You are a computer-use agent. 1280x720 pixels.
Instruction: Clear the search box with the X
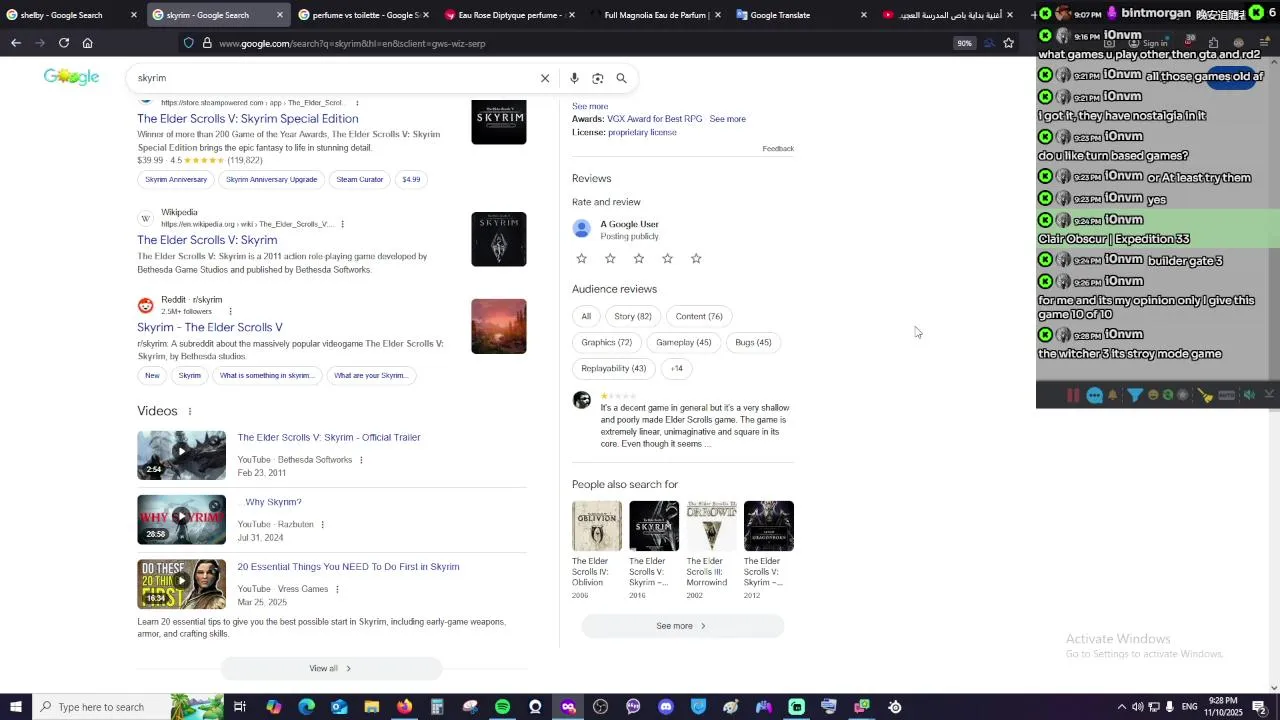[x=545, y=78]
